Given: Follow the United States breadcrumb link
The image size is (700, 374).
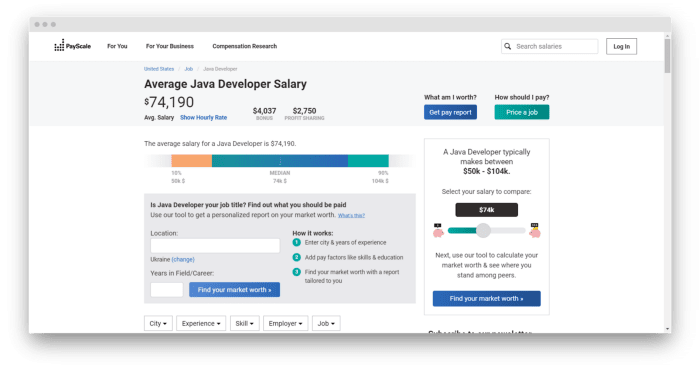Looking at the screenshot, I should (159, 69).
